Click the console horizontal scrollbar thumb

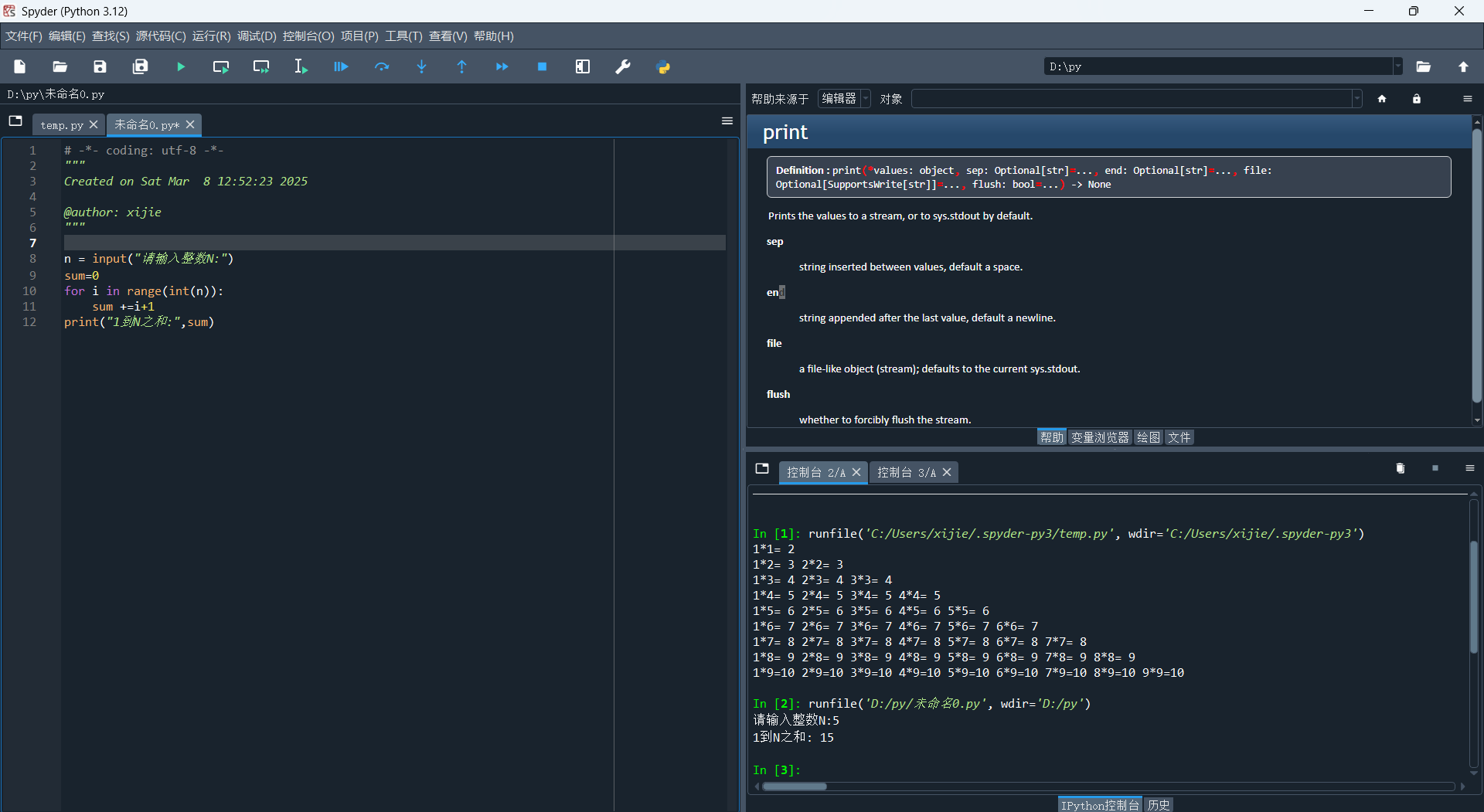click(794, 787)
